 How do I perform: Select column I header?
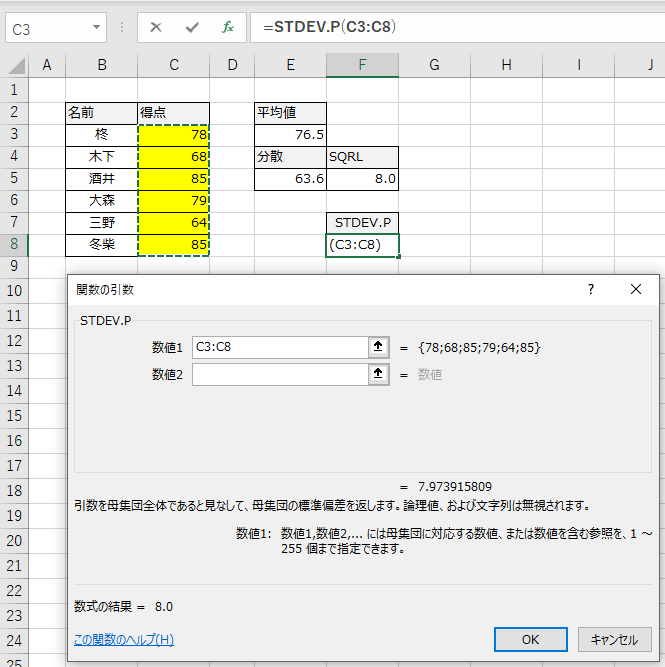pyautogui.click(x=579, y=66)
